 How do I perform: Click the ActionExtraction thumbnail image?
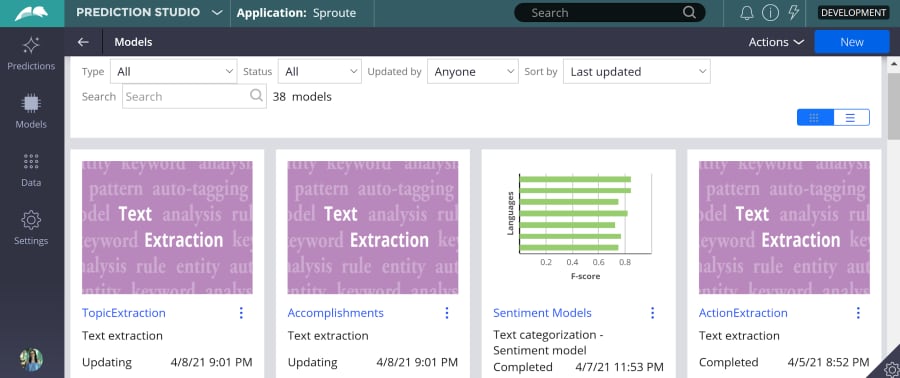(784, 227)
